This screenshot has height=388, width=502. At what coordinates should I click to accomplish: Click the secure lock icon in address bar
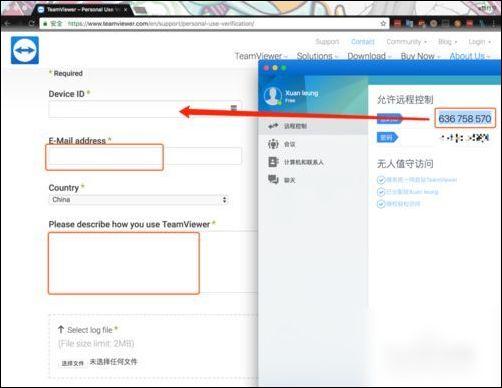[45, 24]
